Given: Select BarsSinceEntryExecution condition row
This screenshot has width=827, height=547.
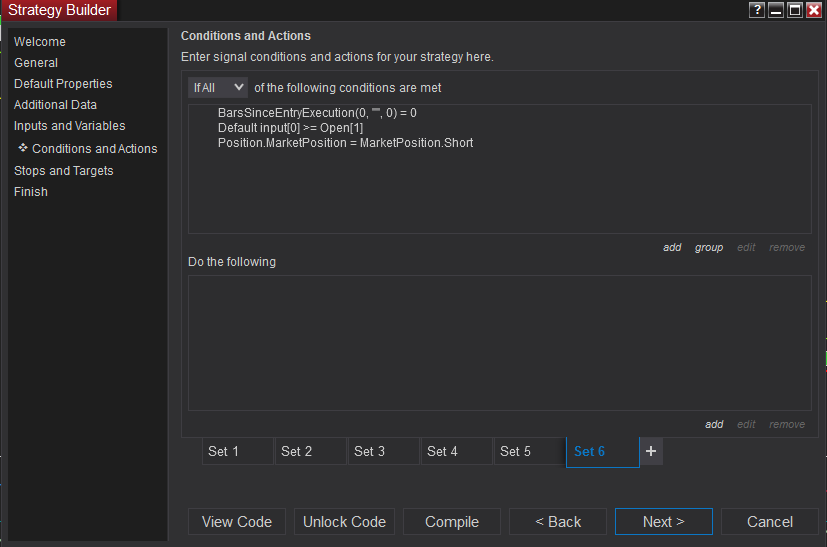Looking at the screenshot, I should (x=317, y=113).
